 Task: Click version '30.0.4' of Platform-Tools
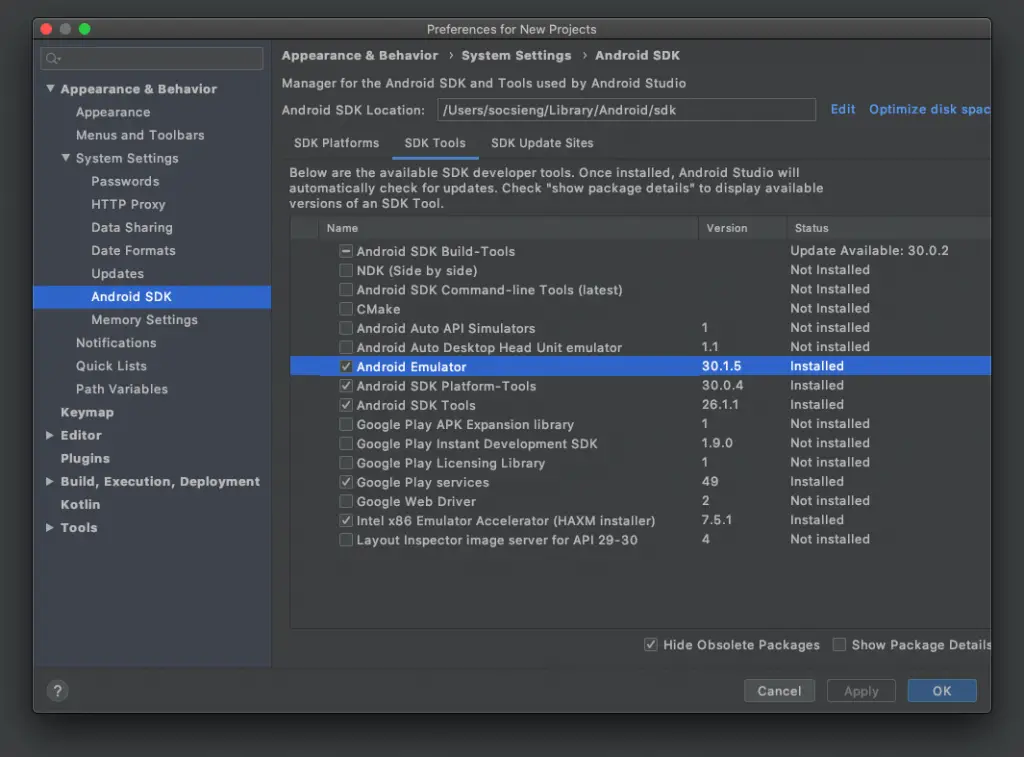(x=722, y=386)
